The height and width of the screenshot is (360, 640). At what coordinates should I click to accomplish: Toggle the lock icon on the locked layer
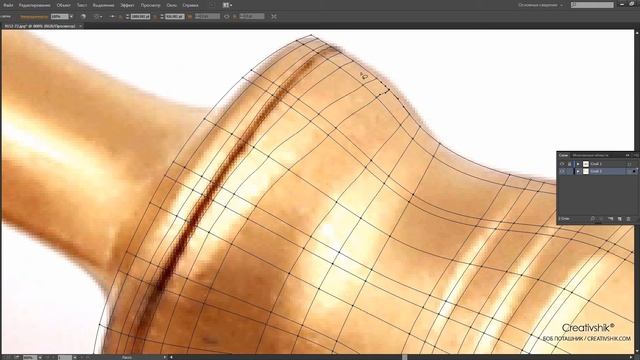click(x=569, y=164)
